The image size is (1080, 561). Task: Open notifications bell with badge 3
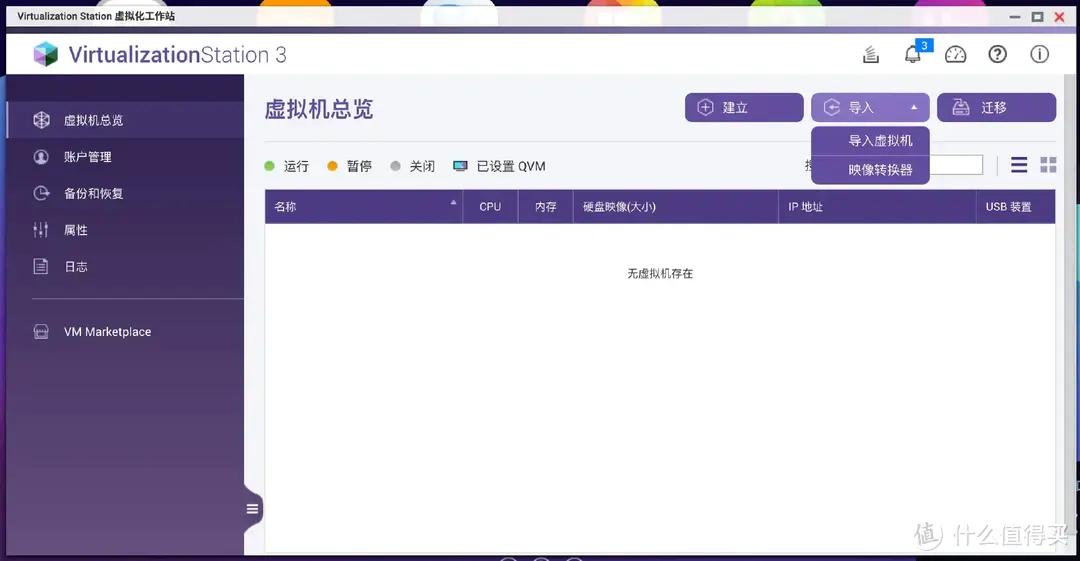[x=914, y=54]
